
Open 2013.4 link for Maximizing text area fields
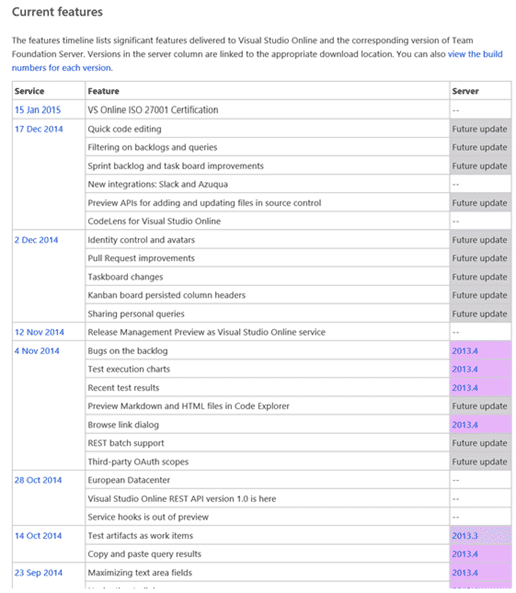[465, 573]
